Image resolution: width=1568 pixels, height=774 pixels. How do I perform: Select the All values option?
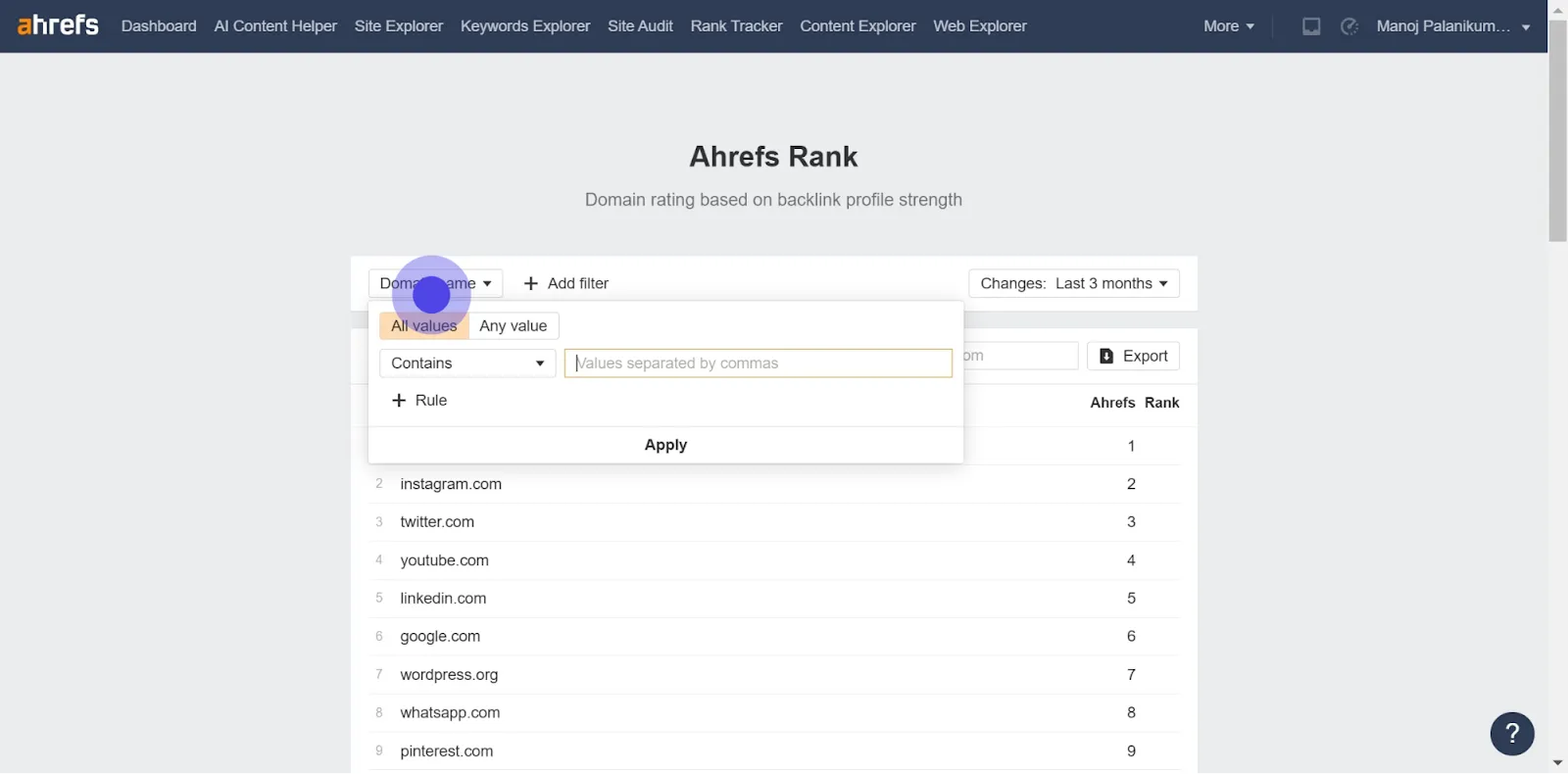tap(424, 326)
